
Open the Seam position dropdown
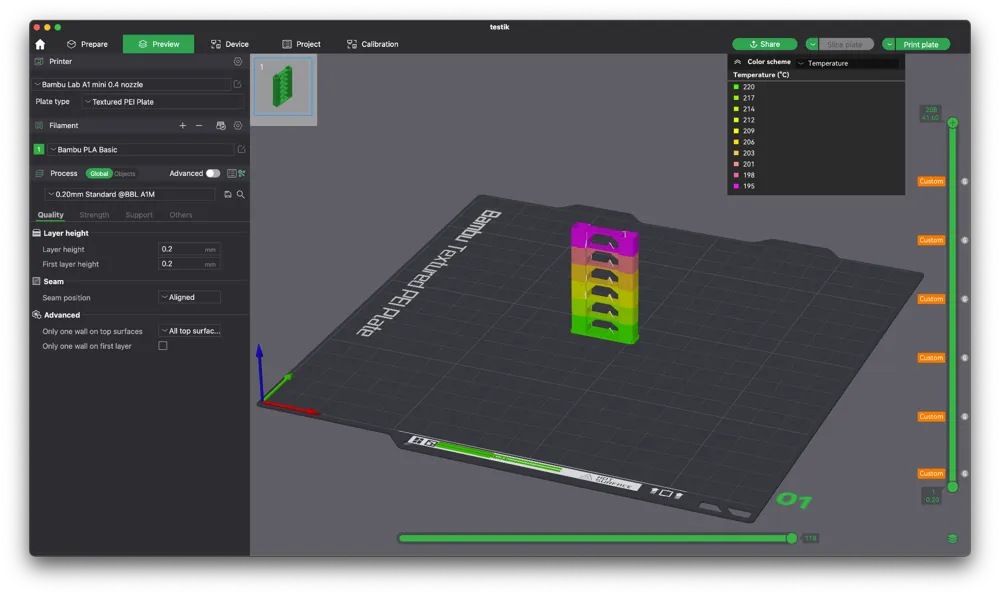(x=189, y=298)
